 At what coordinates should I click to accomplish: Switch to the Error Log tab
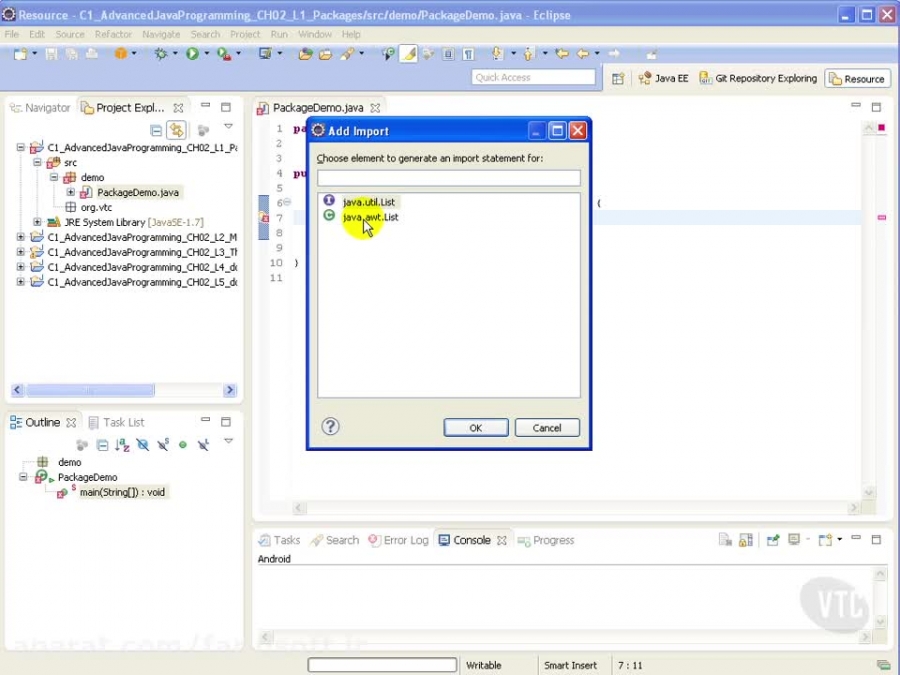click(x=398, y=539)
